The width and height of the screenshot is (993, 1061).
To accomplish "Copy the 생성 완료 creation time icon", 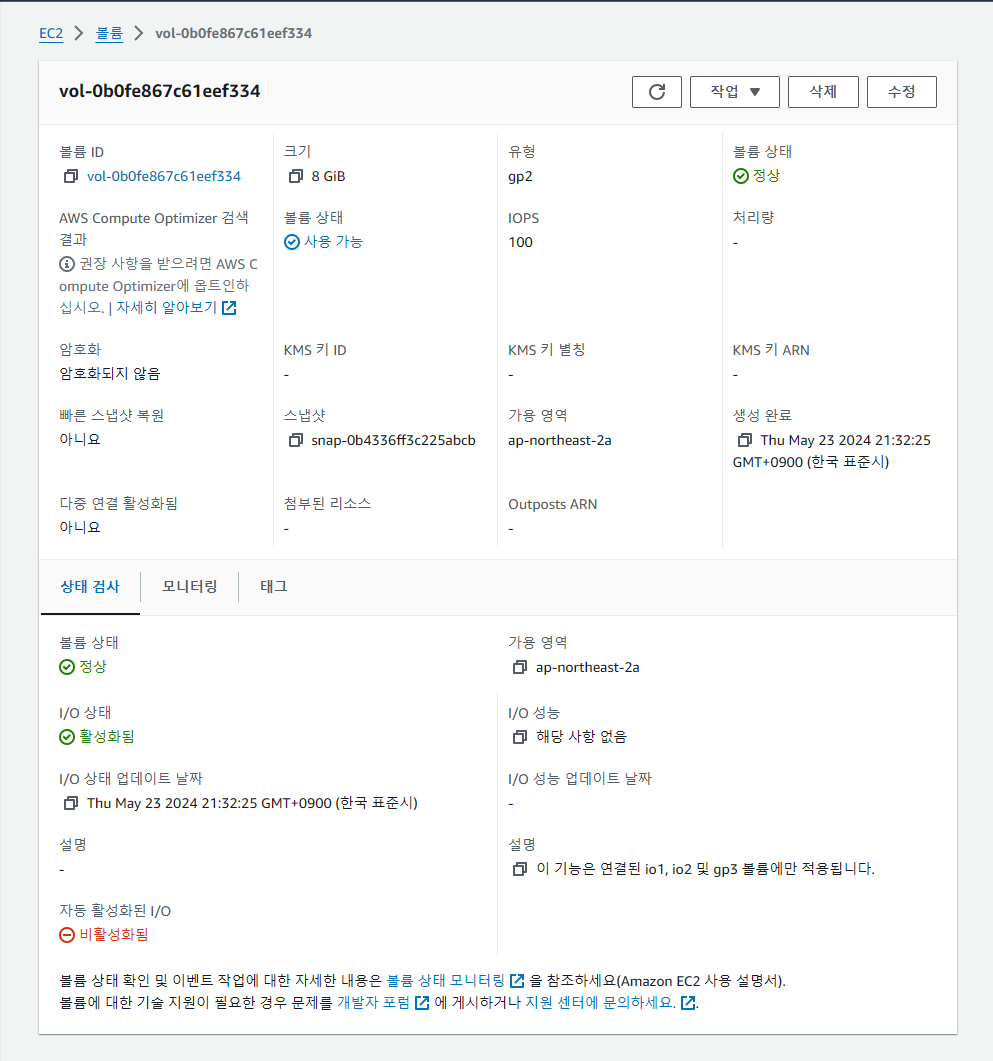I will [x=744, y=441].
